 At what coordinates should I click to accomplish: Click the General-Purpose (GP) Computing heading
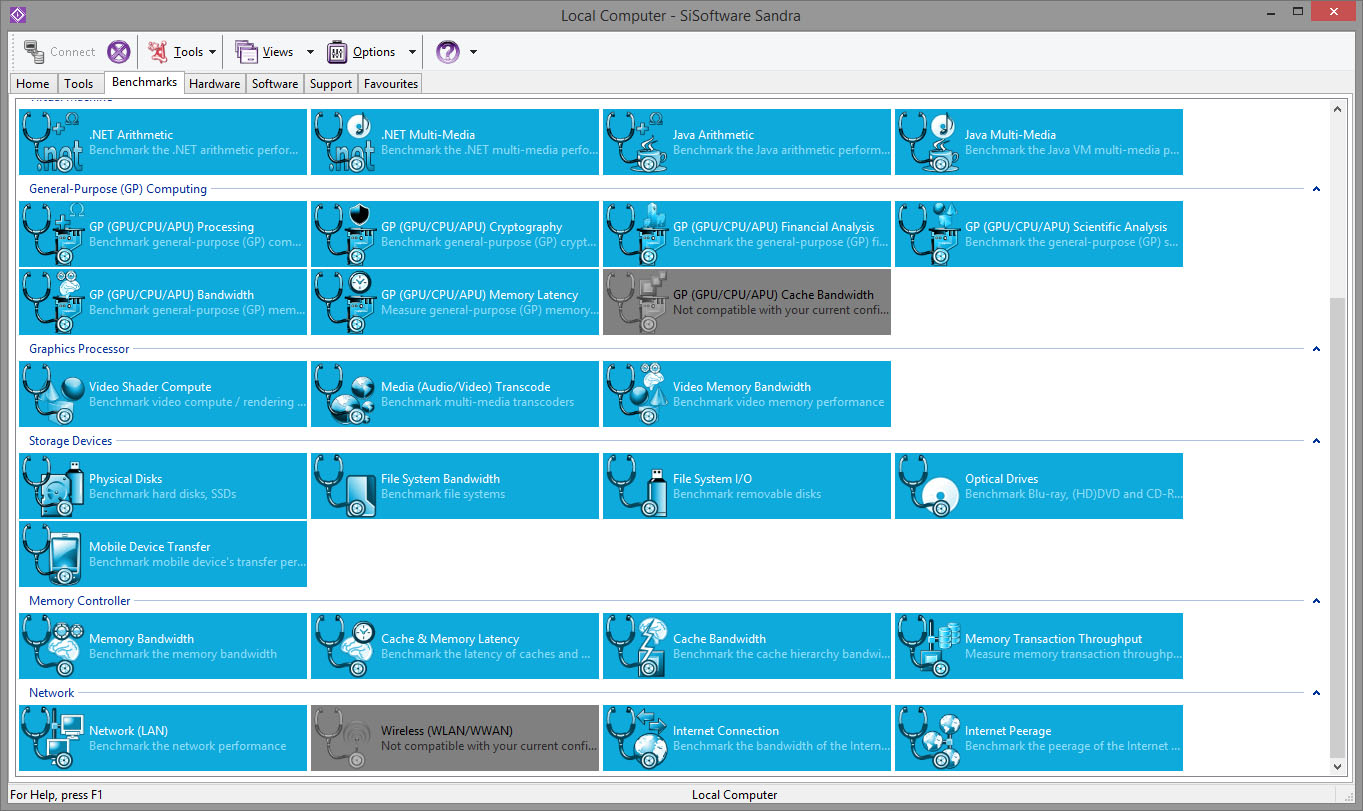click(x=118, y=189)
